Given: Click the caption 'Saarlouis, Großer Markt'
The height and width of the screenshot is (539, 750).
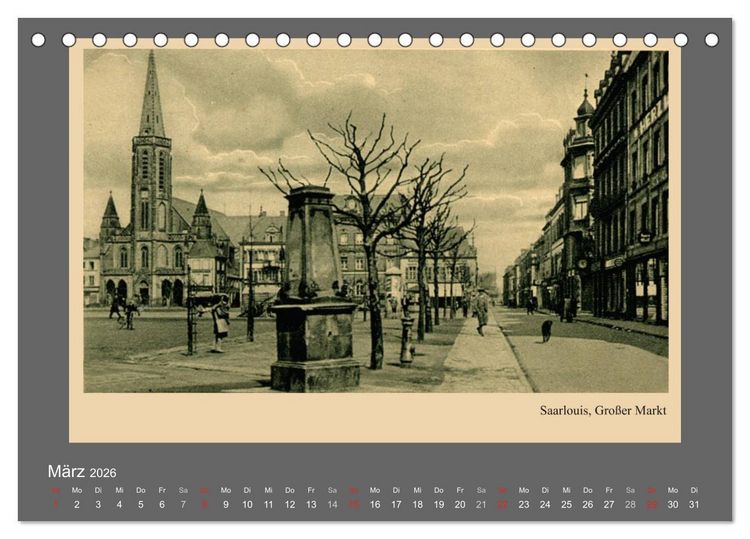Looking at the screenshot, I should click(x=603, y=410).
